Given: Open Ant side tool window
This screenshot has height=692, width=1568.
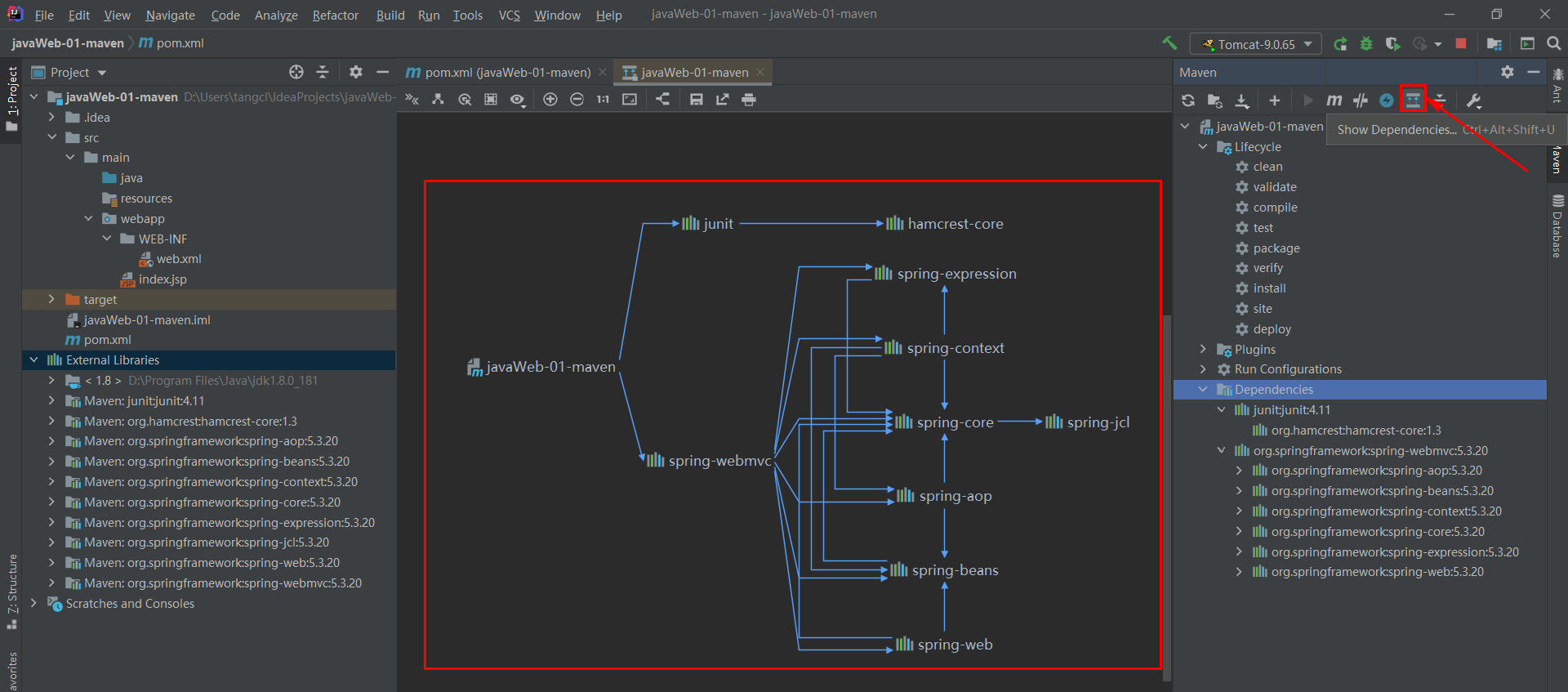Looking at the screenshot, I should tap(1557, 87).
